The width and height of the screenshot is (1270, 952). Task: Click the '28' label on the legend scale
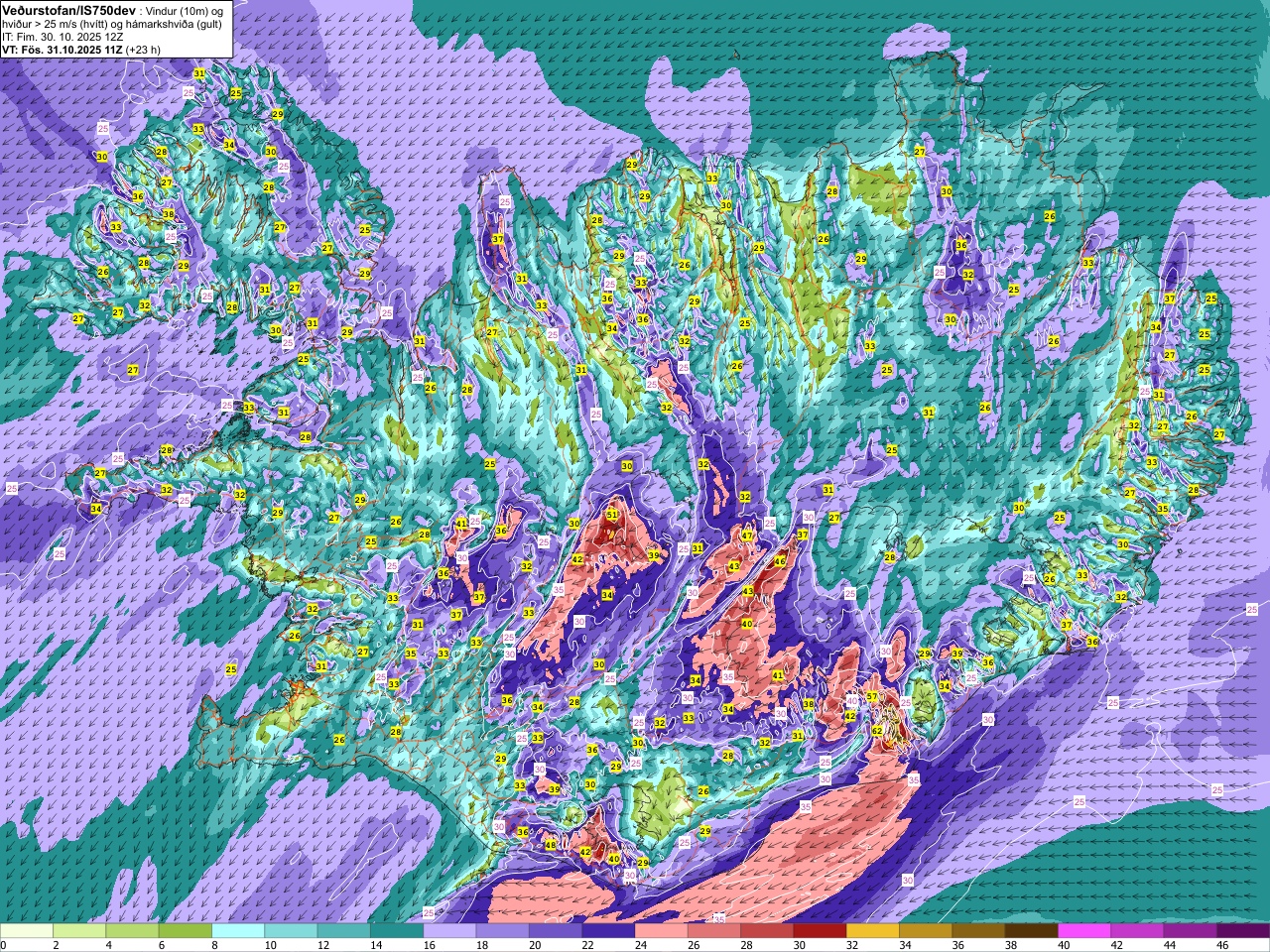(745, 945)
